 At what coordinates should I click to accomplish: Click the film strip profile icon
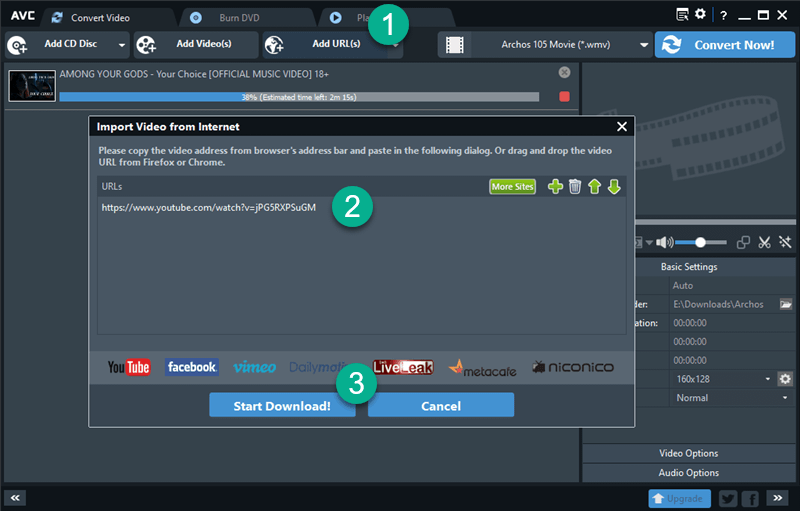tap(455, 45)
